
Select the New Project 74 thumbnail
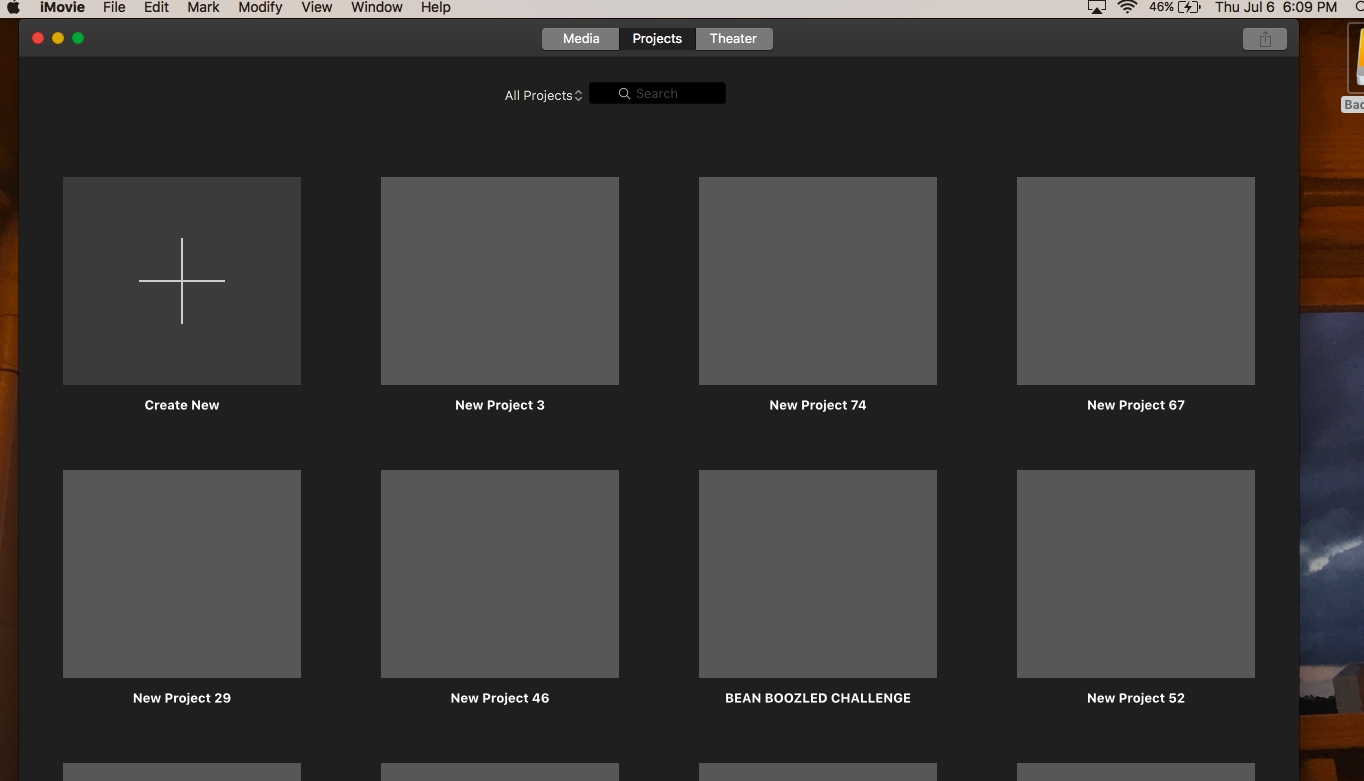tap(818, 281)
